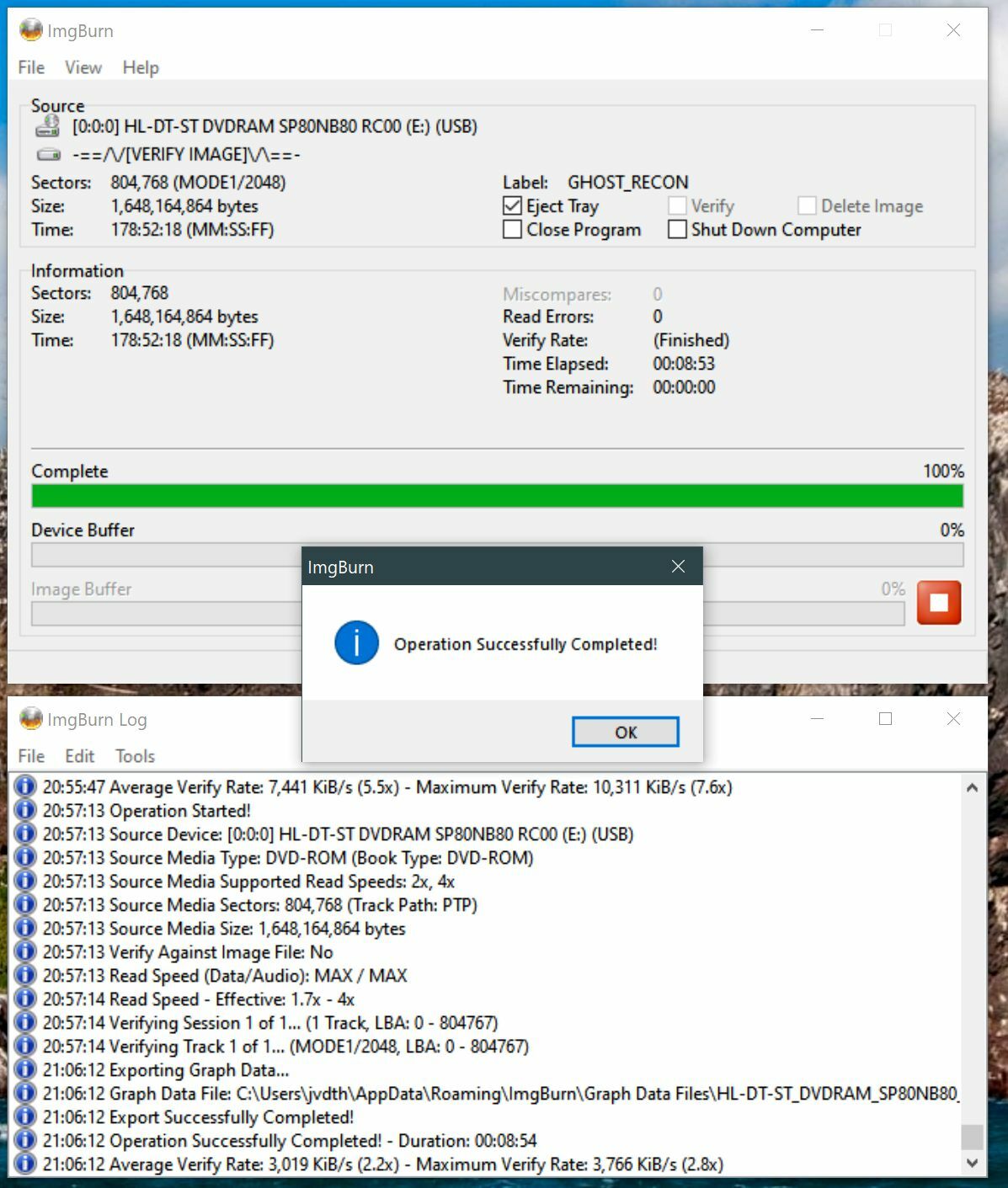Click the Verify Rate (Finished) value
Image resolution: width=1008 pixels, height=1188 pixels.
click(691, 340)
